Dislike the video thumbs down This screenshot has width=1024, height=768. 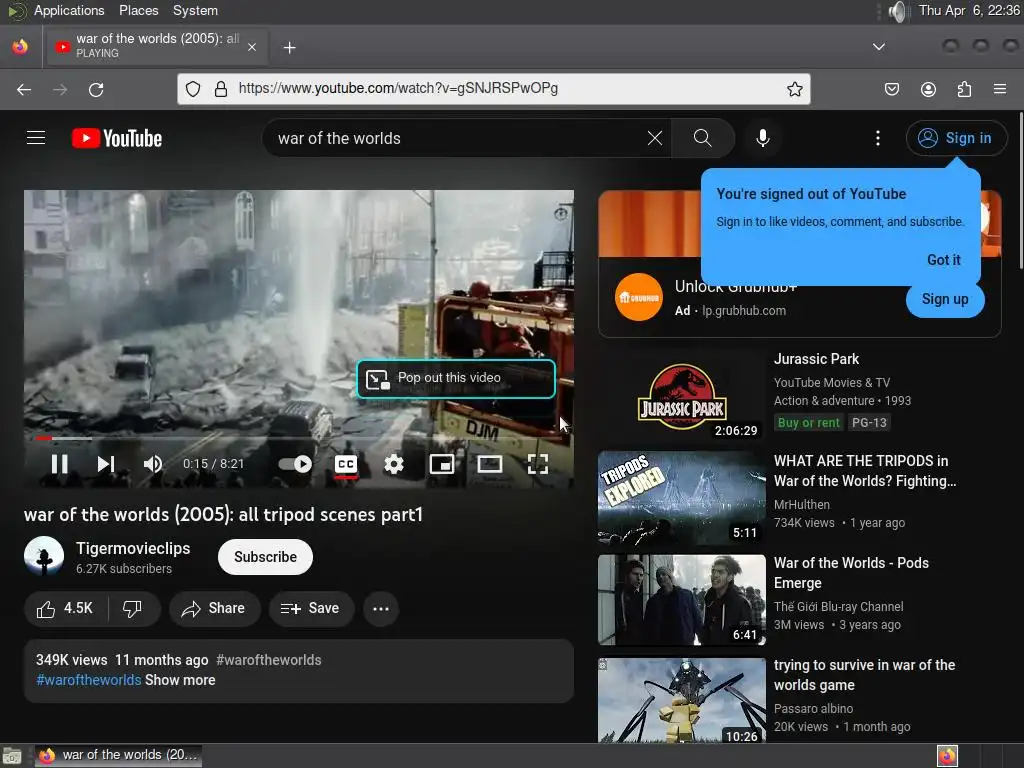133,609
